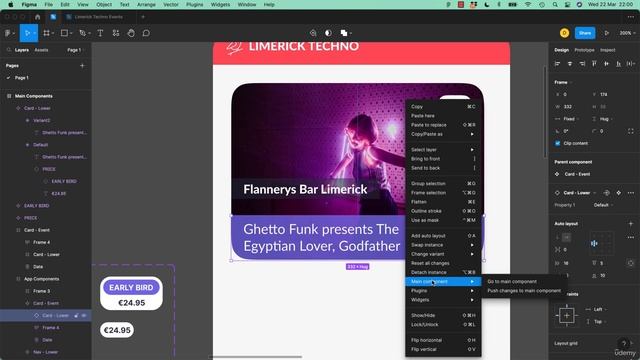Choose Flip horizontal in context menu
Screen dimensions: 640x360
tap(443, 340)
